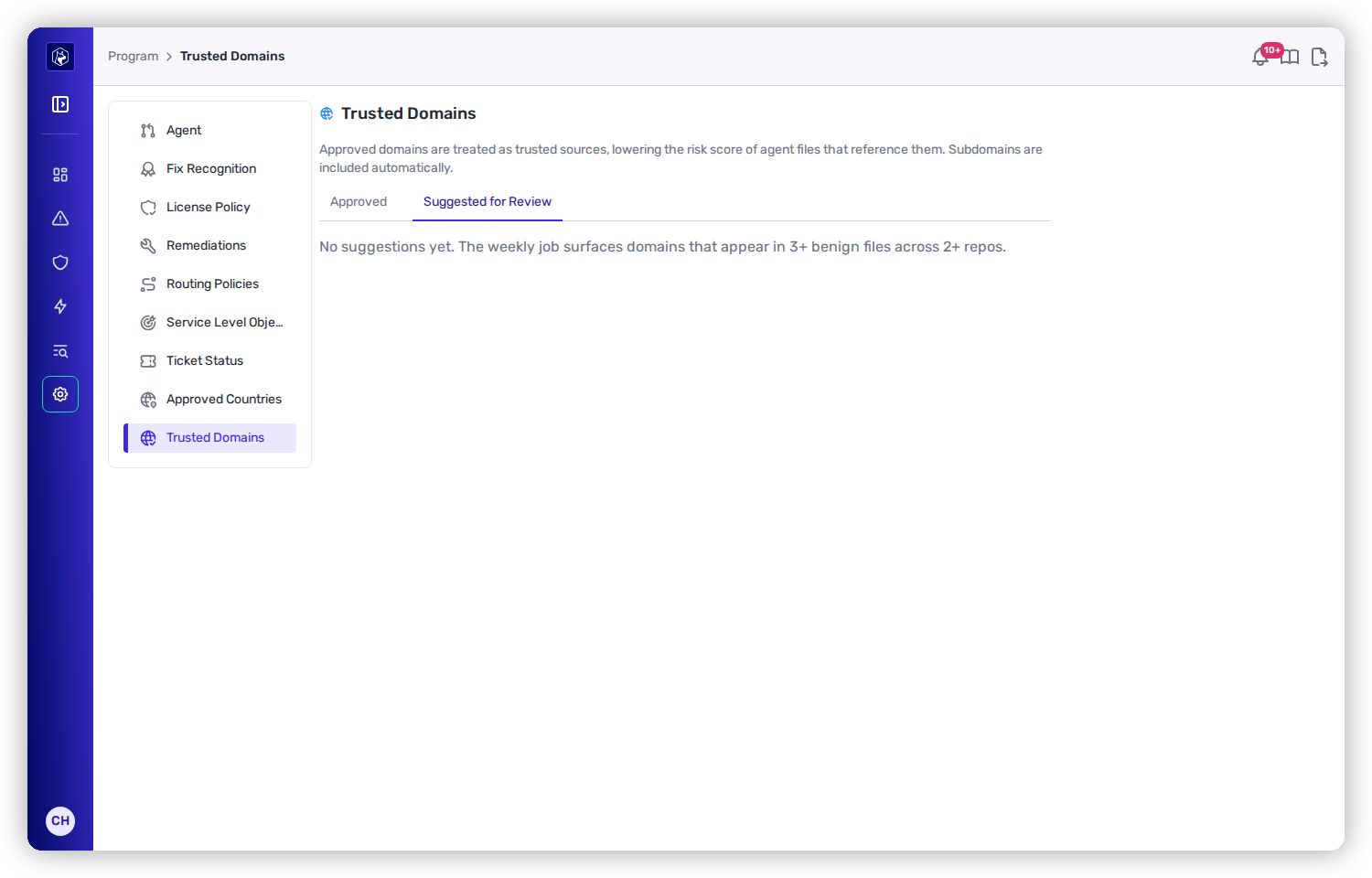
Task: Click the Trusted Domains breadcrumb
Action: (232, 56)
